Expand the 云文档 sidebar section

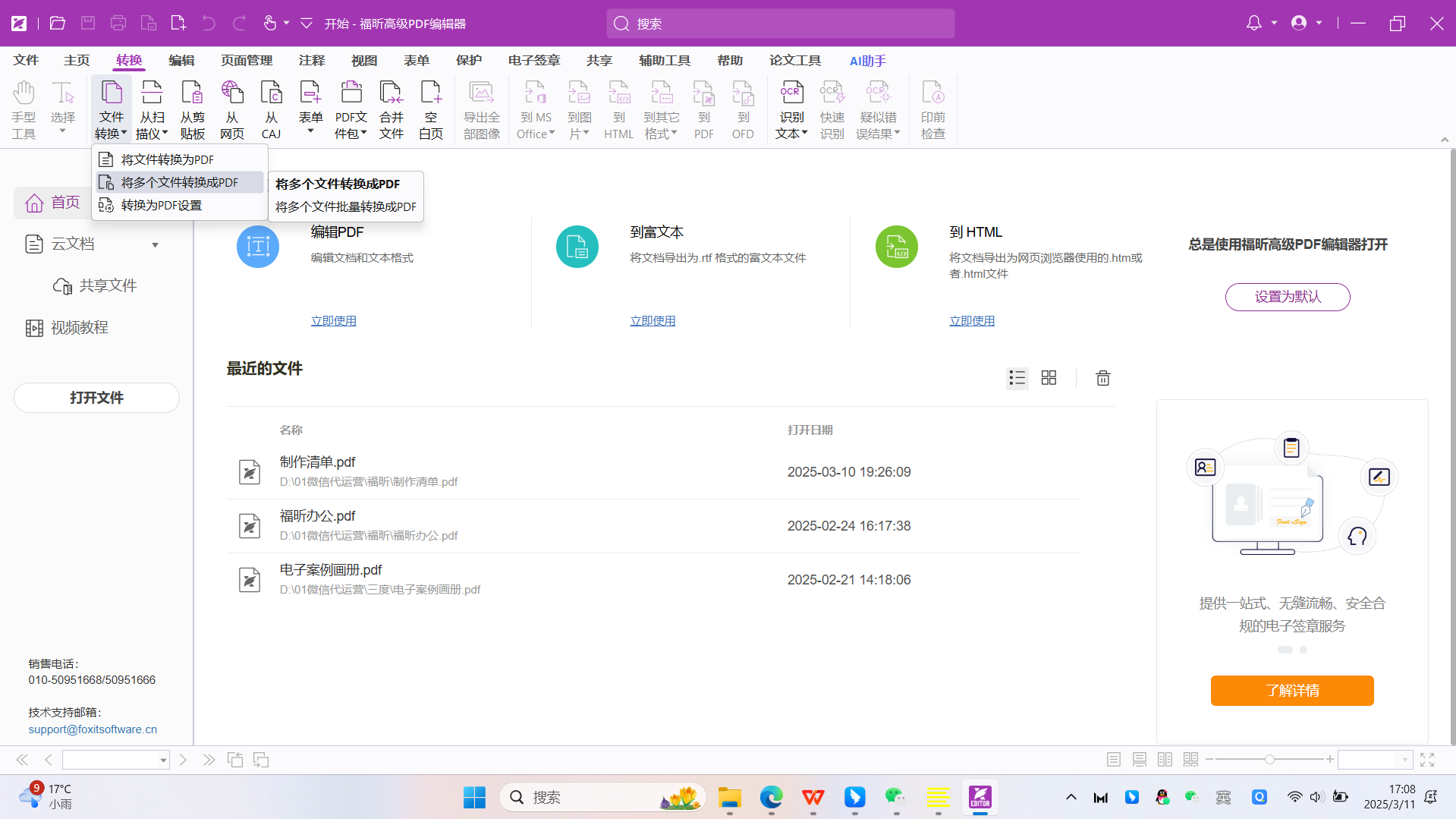pyautogui.click(x=155, y=244)
